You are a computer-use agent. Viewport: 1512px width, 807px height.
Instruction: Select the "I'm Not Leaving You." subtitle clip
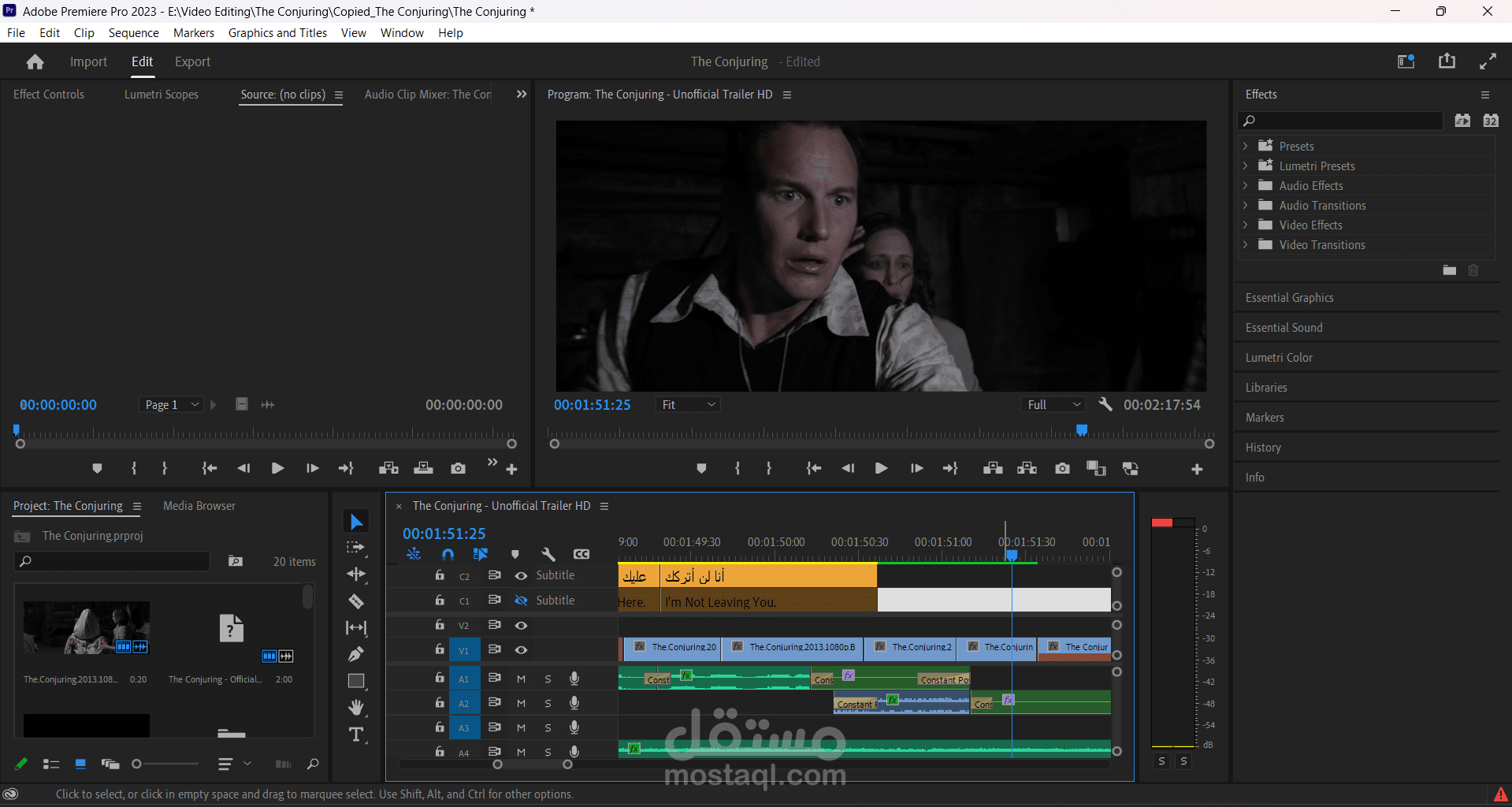pos(770,601)
